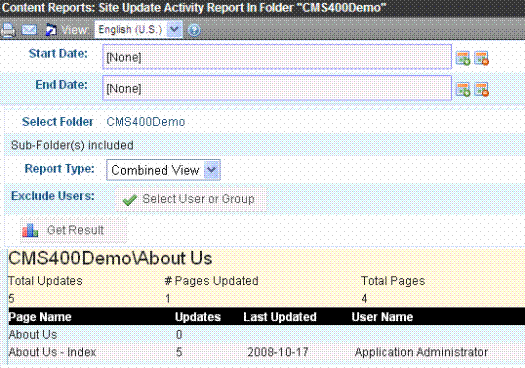Image resolution: width=525 pixels, height=368 pixels.
Task: Clear End Date with delete calendar icon
Action: pyautogui.click(x=481, y=89)
